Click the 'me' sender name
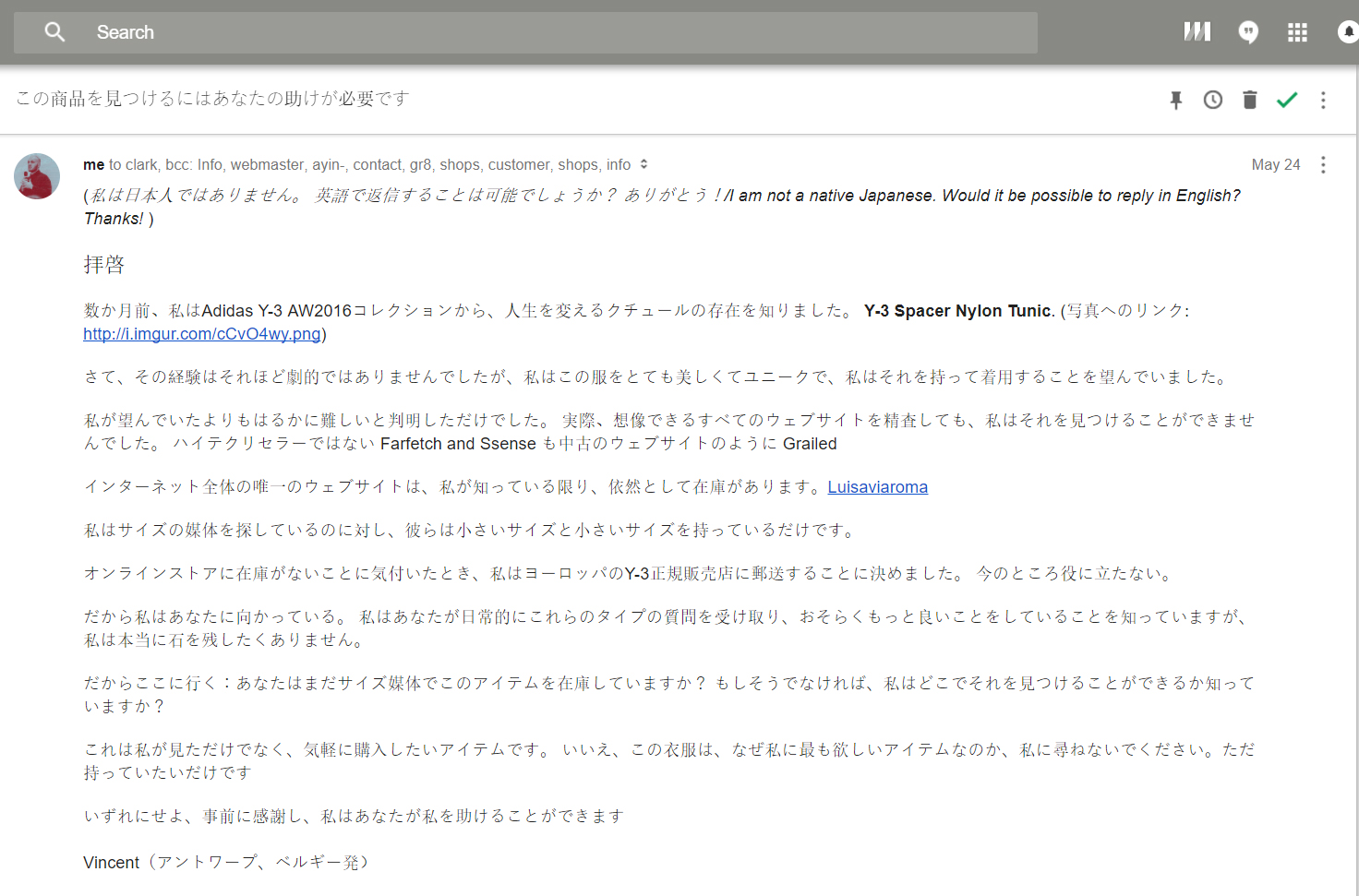 point(93,164)
